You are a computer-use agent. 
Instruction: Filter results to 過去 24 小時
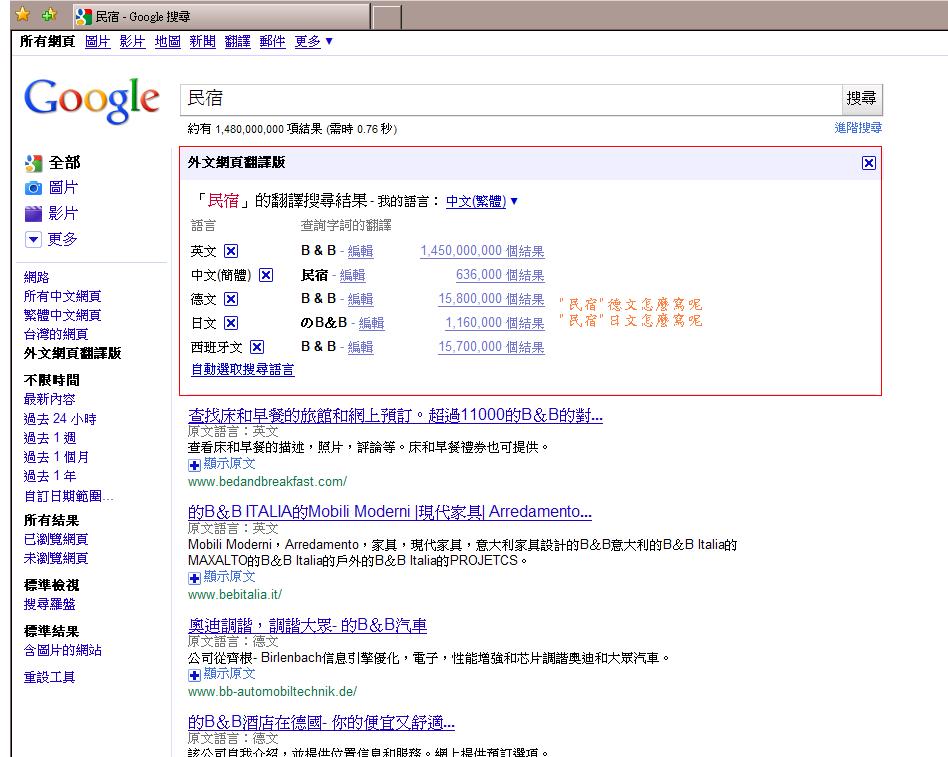coord(60,418)
